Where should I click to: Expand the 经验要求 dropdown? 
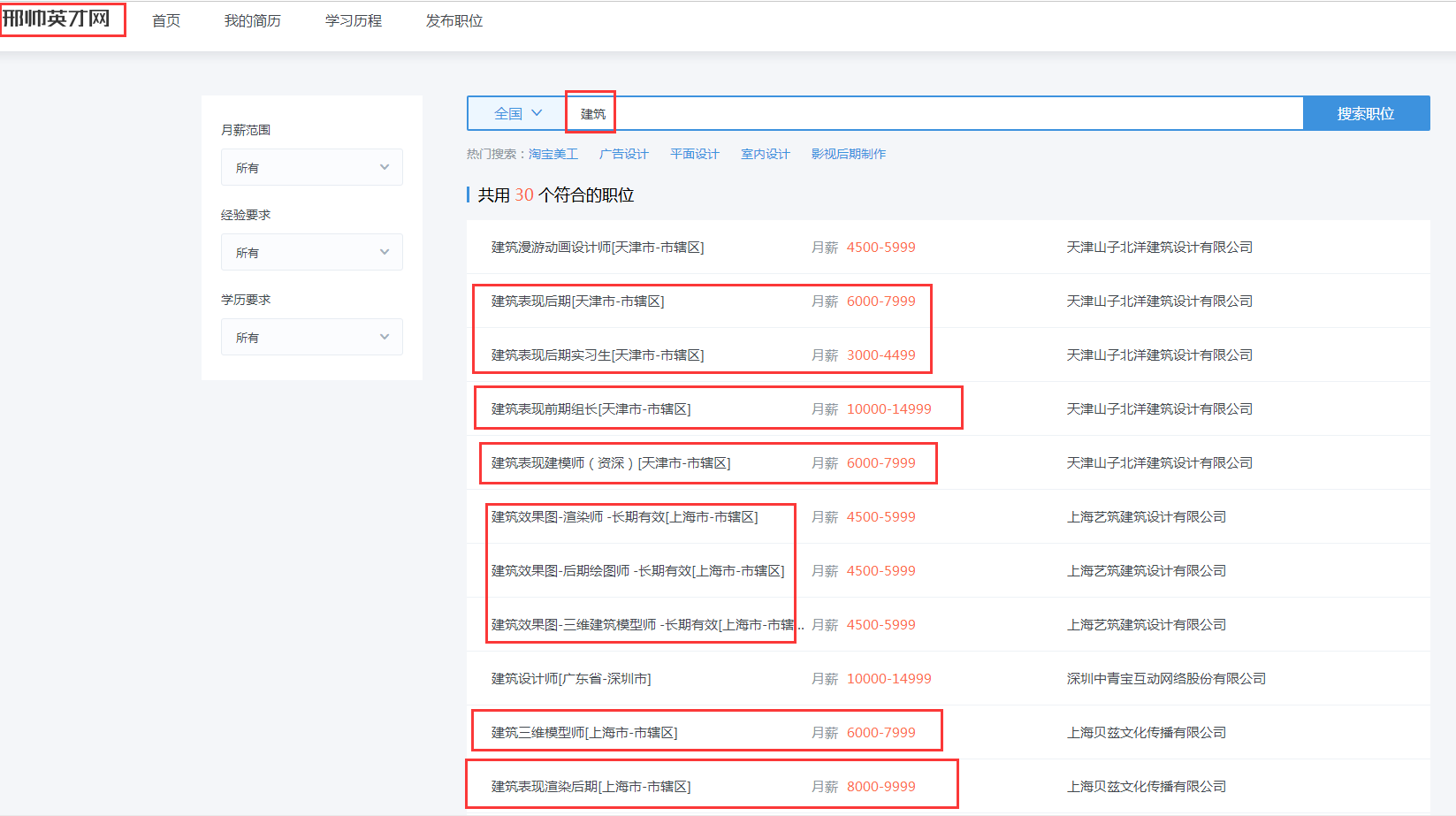(311, 252)
